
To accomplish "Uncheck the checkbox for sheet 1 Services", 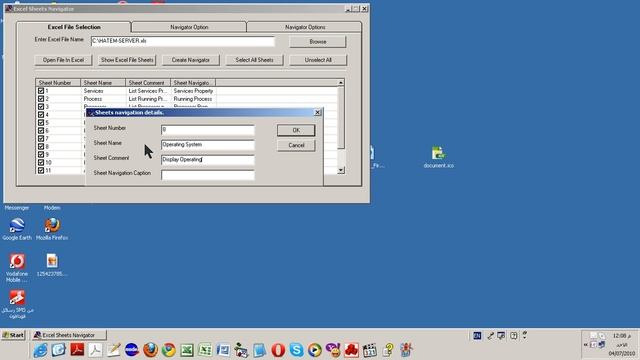I will pos(41,91).
